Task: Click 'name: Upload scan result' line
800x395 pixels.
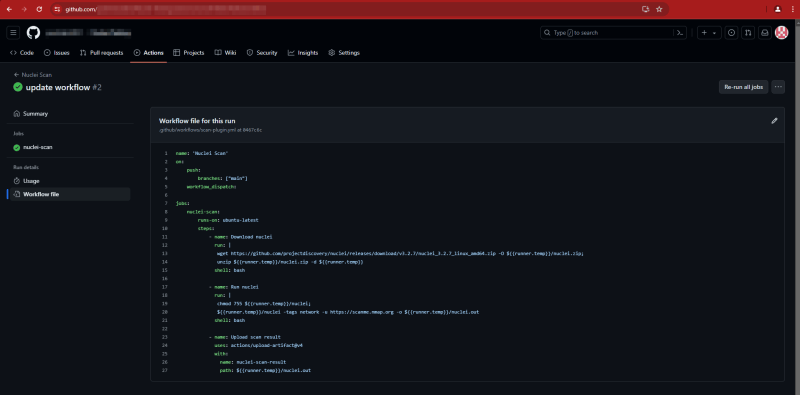Action: point(245,337)
